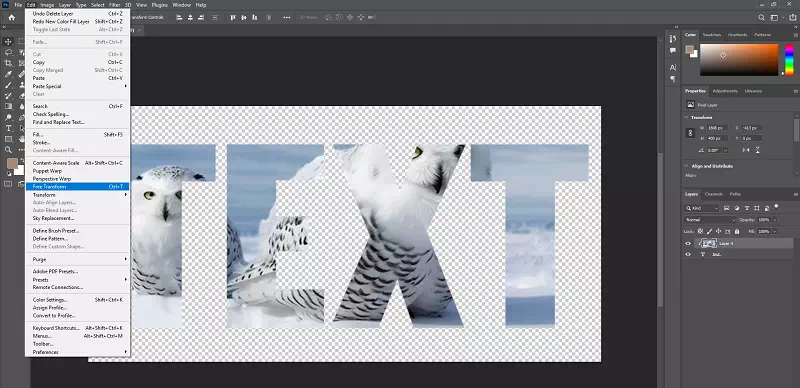Choose Sky Replacement menu item

(78, 218)
